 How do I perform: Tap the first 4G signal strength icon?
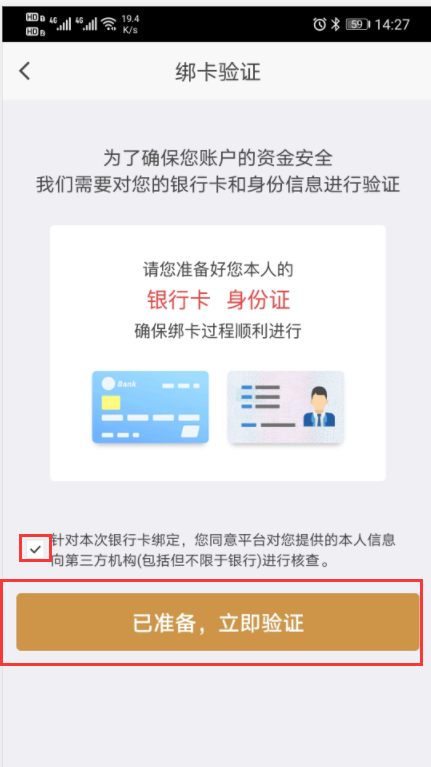(60, 23)
